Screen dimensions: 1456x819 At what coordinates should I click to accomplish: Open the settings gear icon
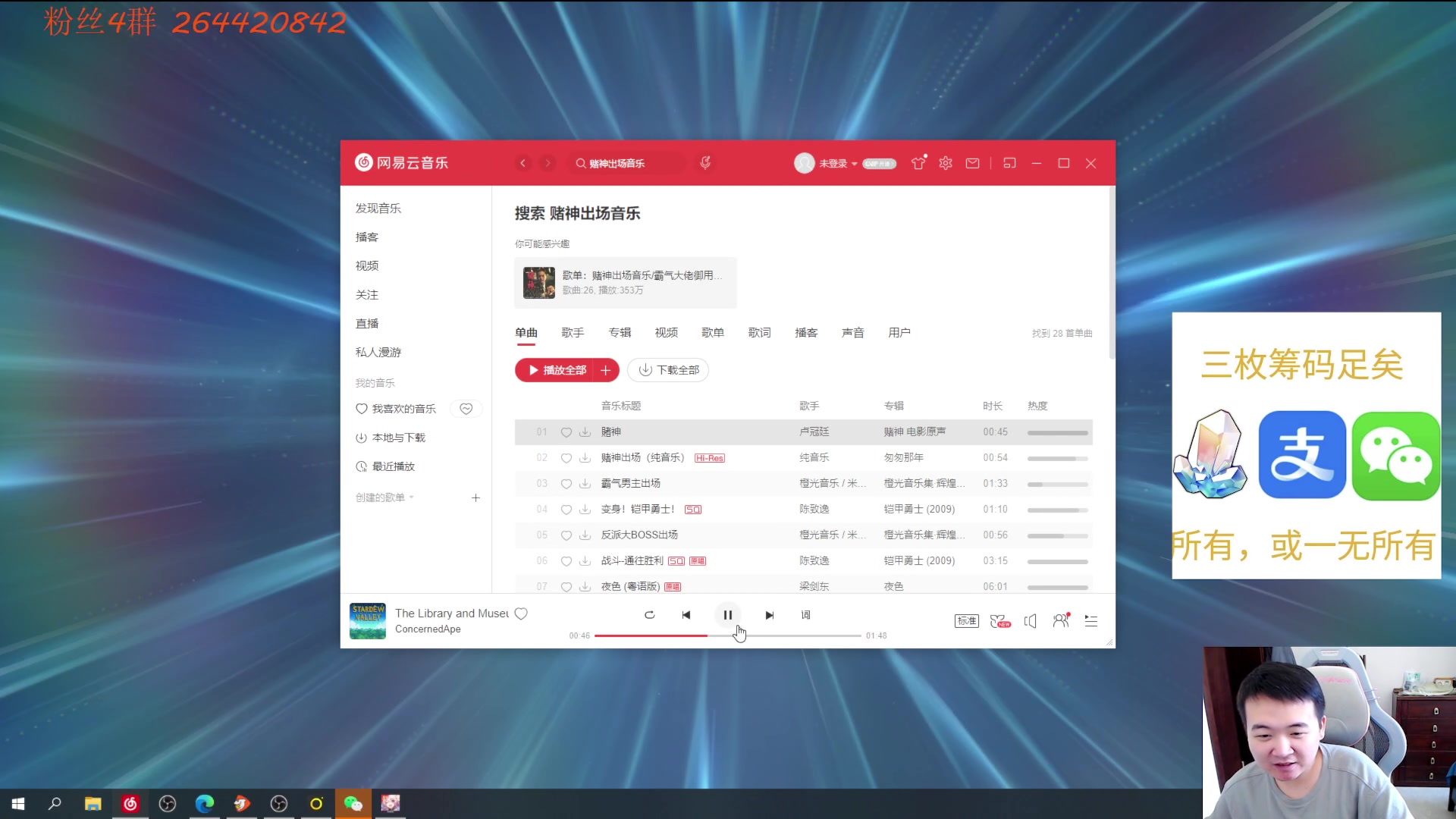(946, 163)
